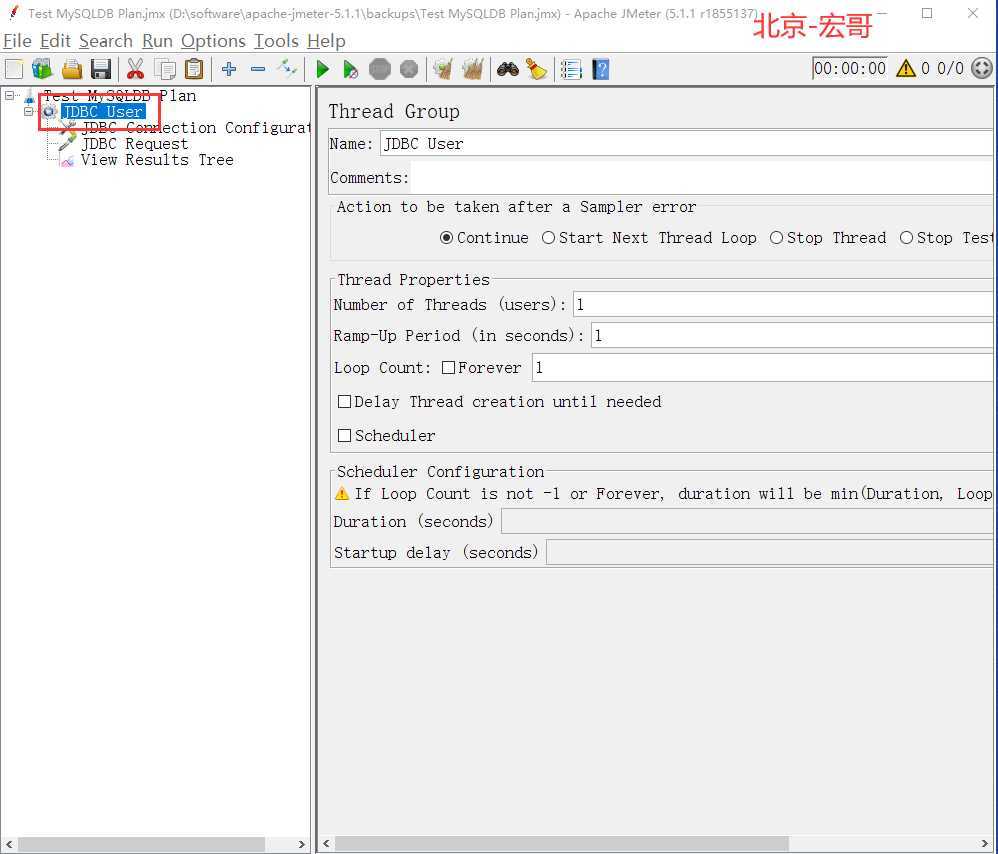Open the Tools menu
998x854 pixels.
[x=276, y=41]
